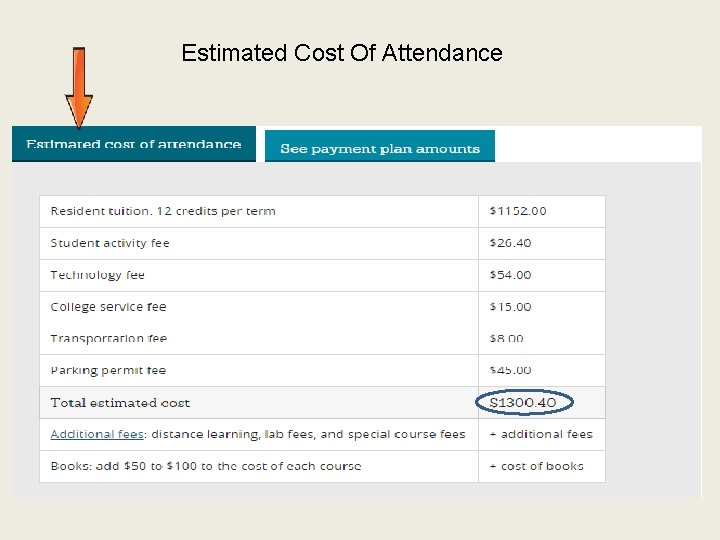The width and height of the screenshot is (720, 540).
Task: Select the College service fee row
Action: tap(108, 307)
